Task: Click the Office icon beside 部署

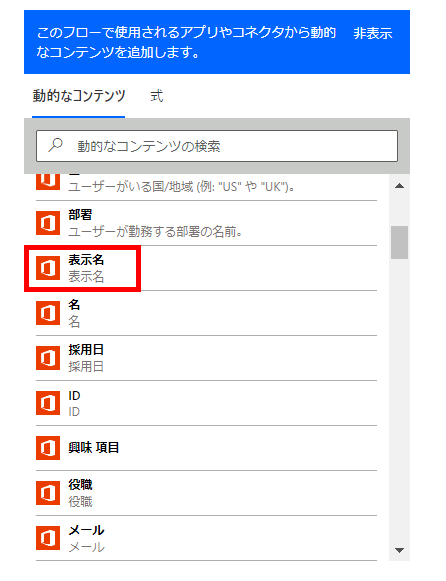Action: [48, 223]
